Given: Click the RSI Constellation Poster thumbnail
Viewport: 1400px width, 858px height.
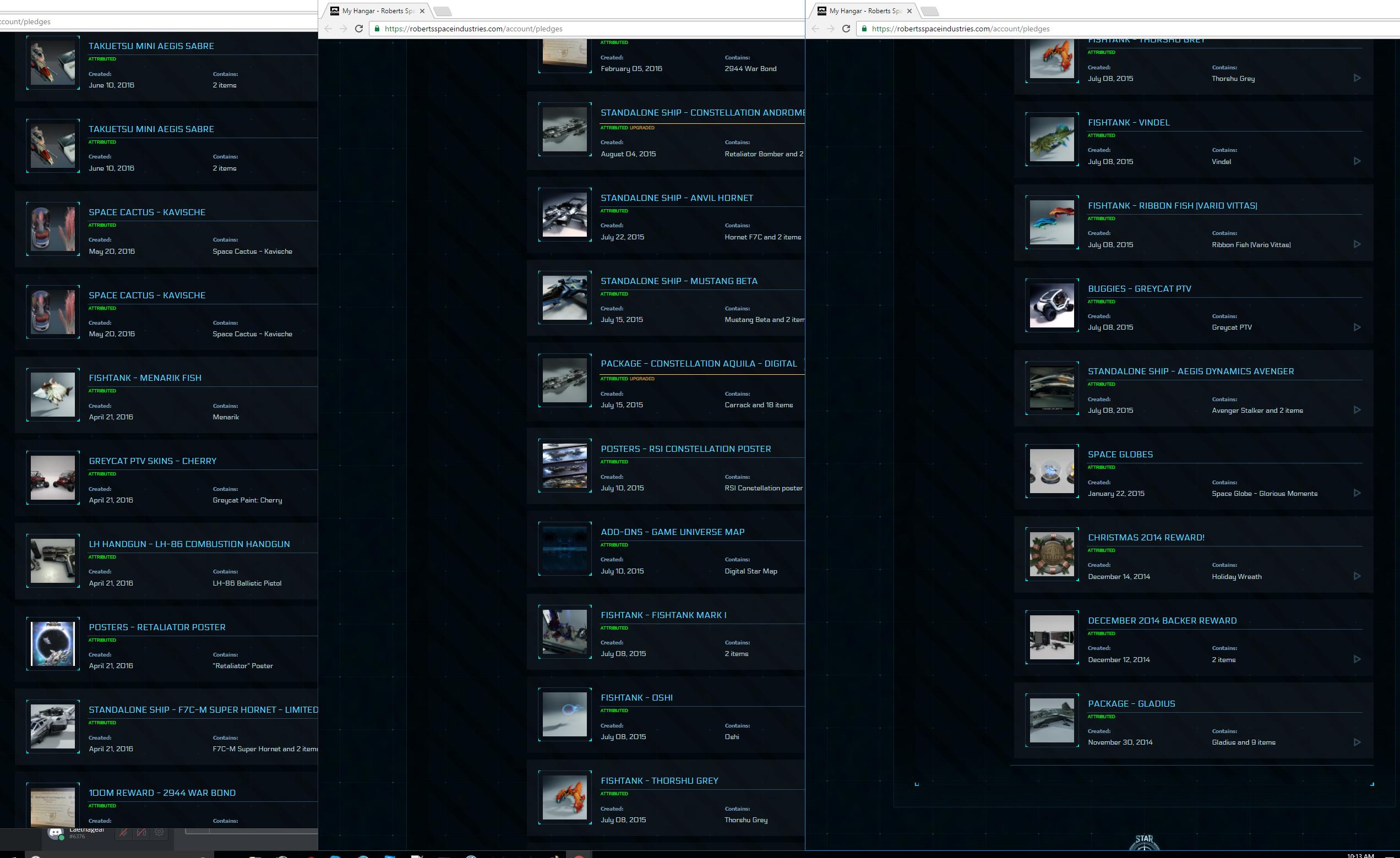Looking at the screenshot, I should click(565, 466).
